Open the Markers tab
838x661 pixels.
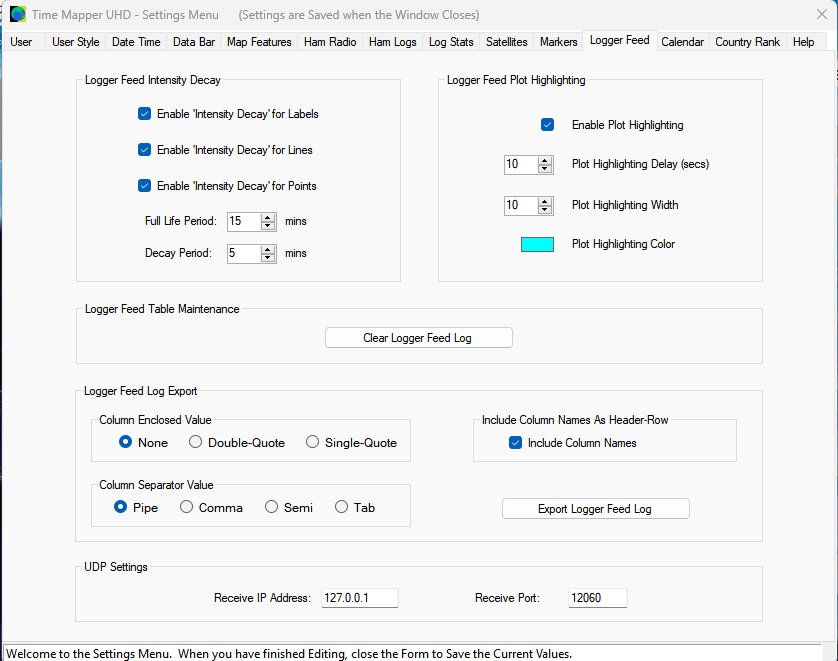click(x=558, y=42)
